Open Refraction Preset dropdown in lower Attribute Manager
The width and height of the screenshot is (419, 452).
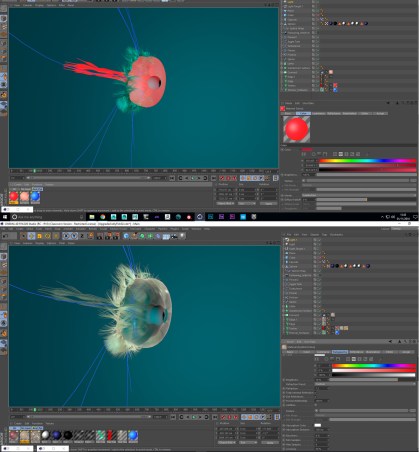365,384
